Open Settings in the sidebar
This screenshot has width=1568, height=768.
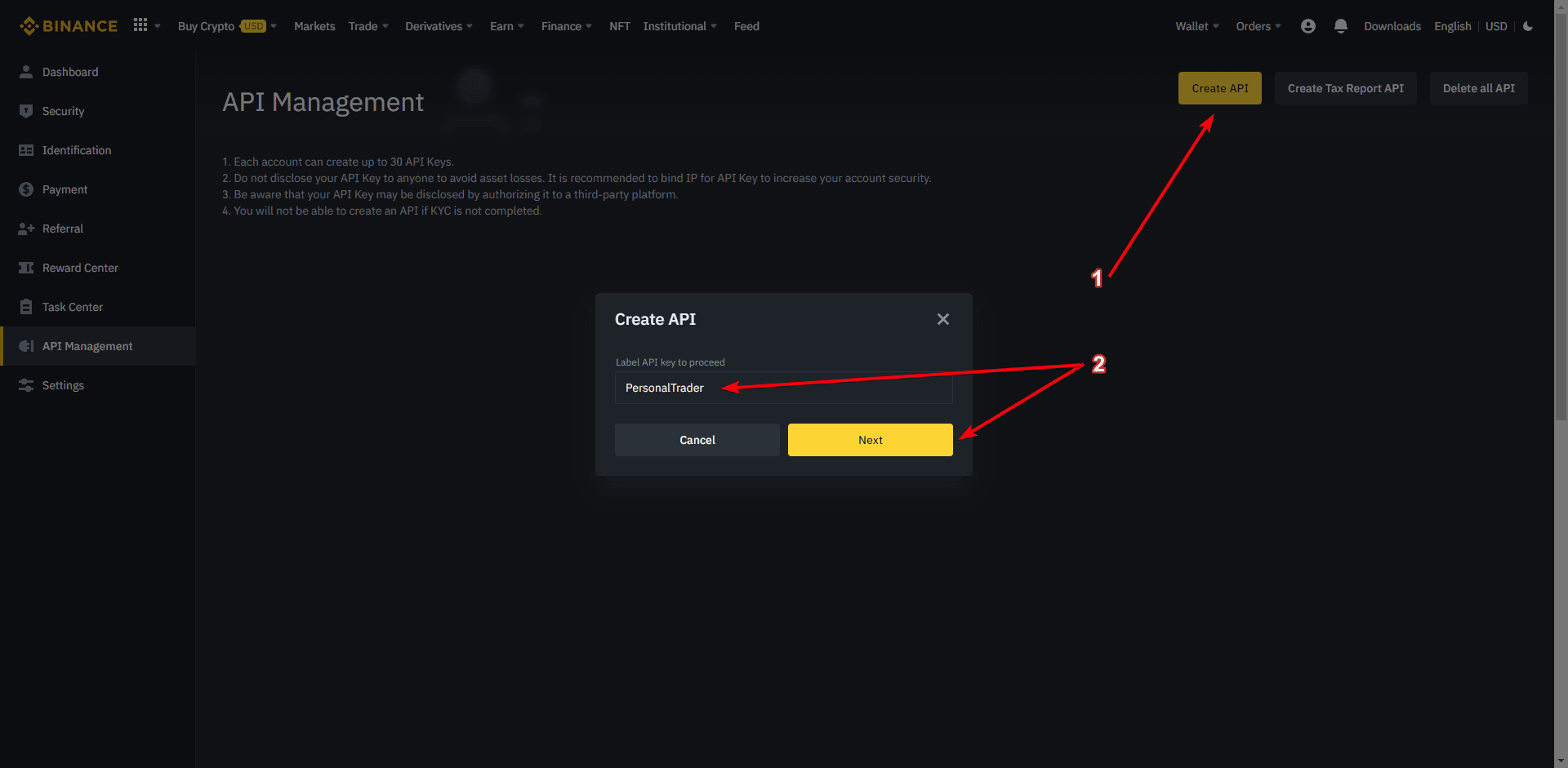(63, 385)
